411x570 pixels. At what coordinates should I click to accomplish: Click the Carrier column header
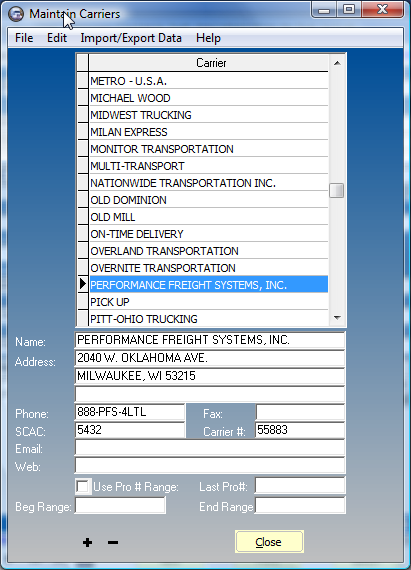click(208, 63)
